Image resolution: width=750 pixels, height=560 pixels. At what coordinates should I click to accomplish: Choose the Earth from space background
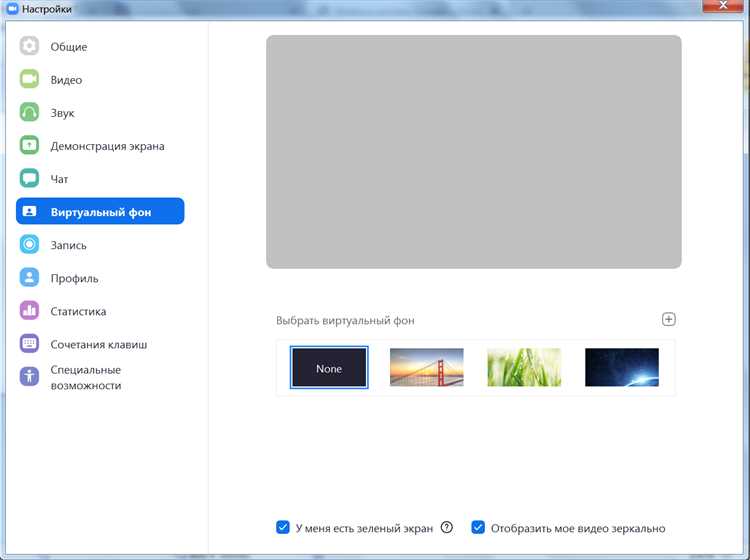(x=622, y=367)
